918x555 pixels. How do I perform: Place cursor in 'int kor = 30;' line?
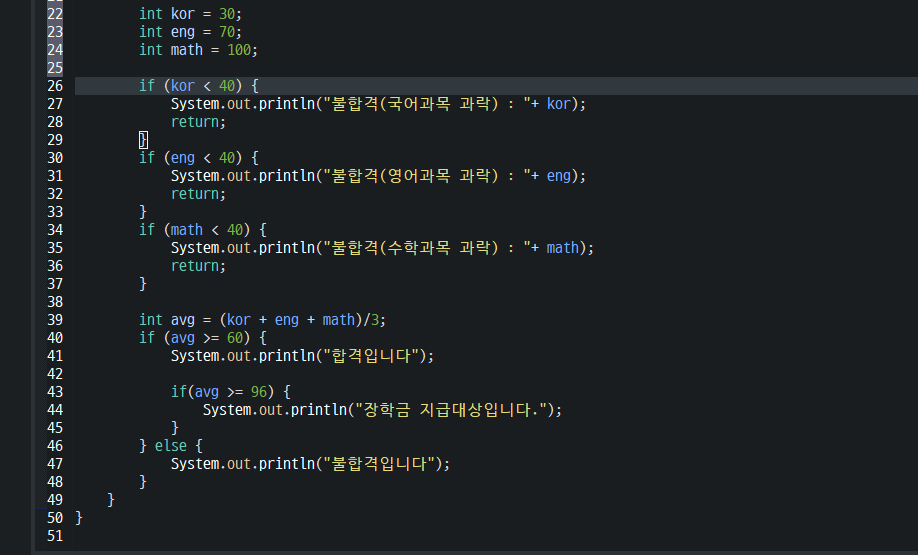[190, 14]
